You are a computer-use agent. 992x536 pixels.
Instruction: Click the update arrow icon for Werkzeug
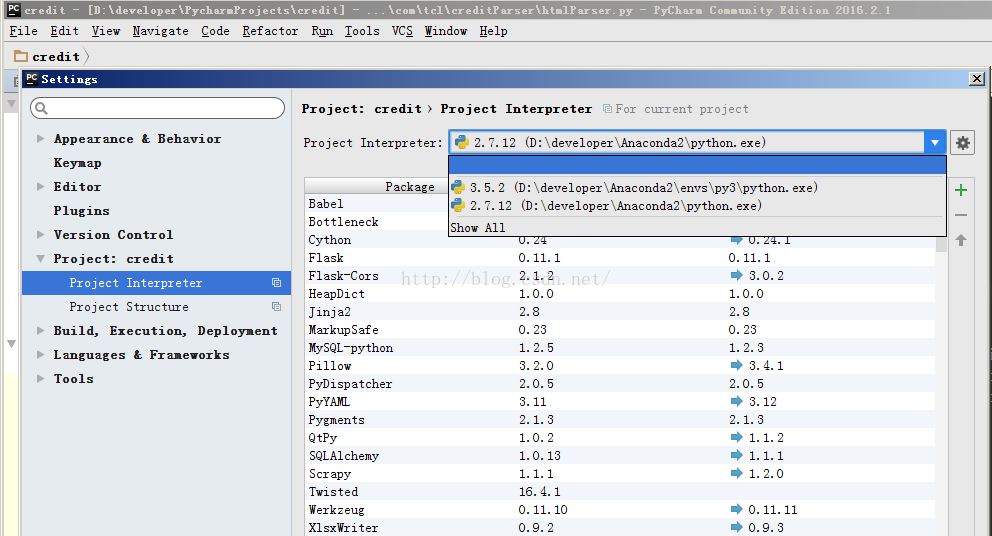click(x=736, y=509)
